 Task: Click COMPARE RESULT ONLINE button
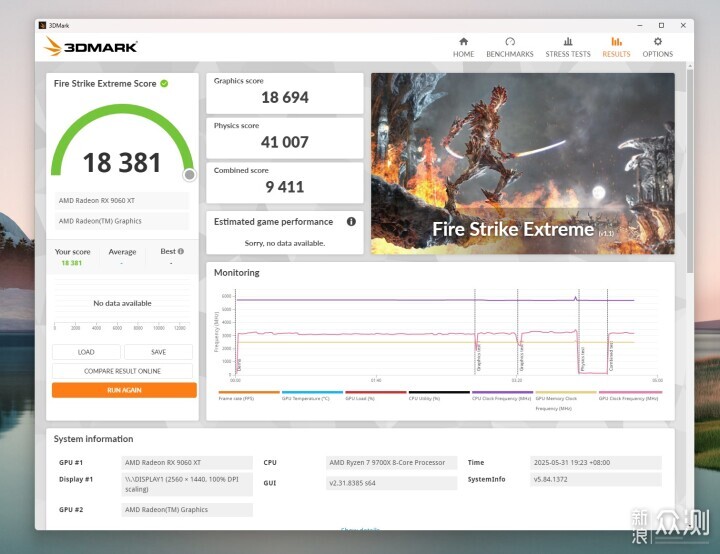(122, 371)
